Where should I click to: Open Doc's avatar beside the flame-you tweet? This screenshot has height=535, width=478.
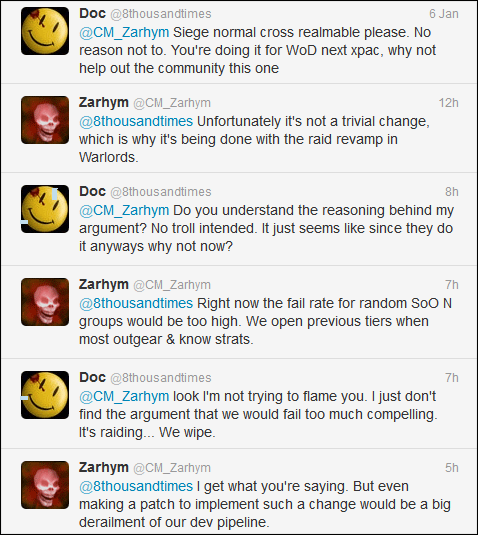(x=45, y=395)
